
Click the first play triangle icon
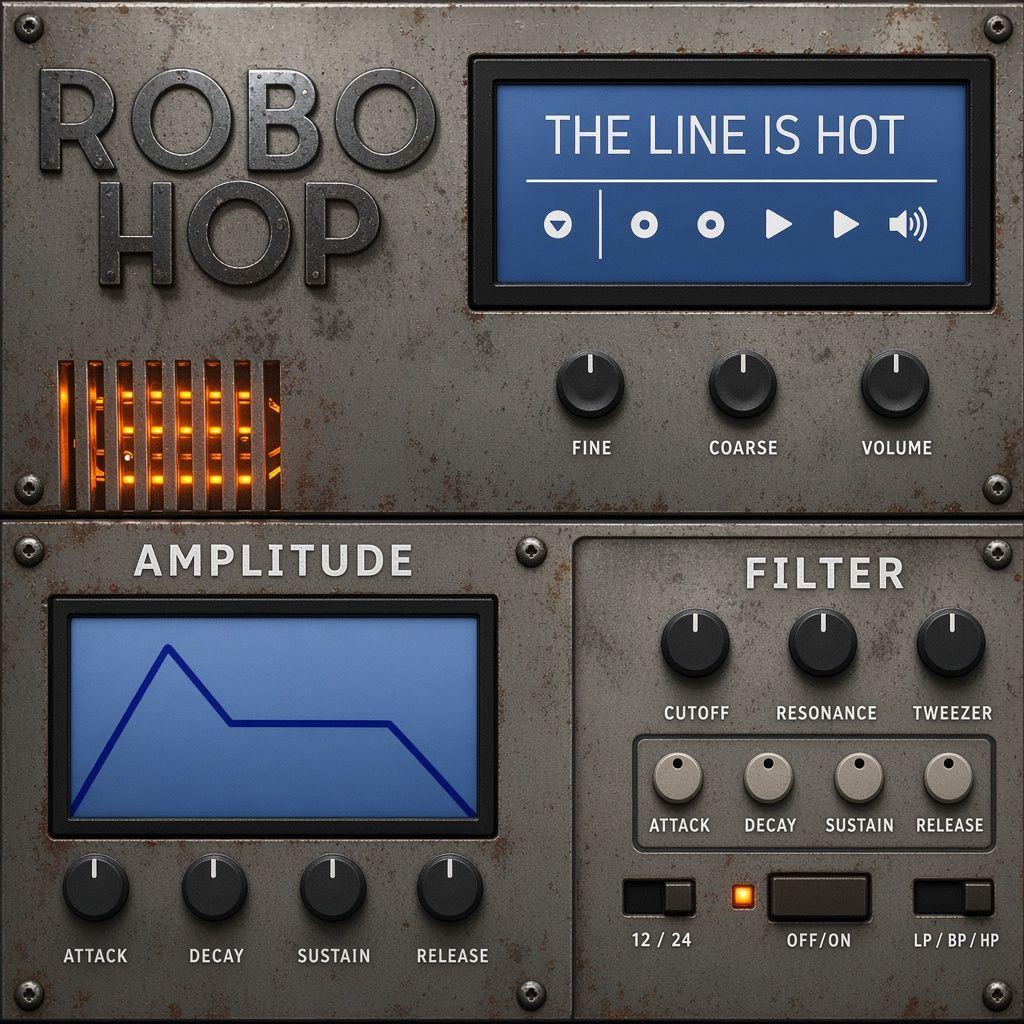[778, 225]
